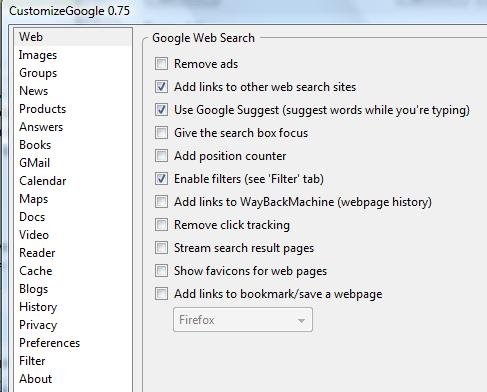Viewport: 487px width, 392px height.
Task: Go to the Filter category
Action: pyautogui.click(x=73, y=361)
